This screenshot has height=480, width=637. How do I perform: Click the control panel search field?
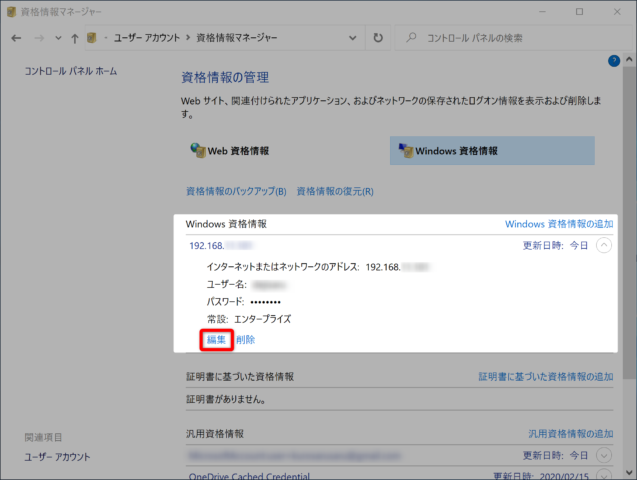click(x=513, y=38)
